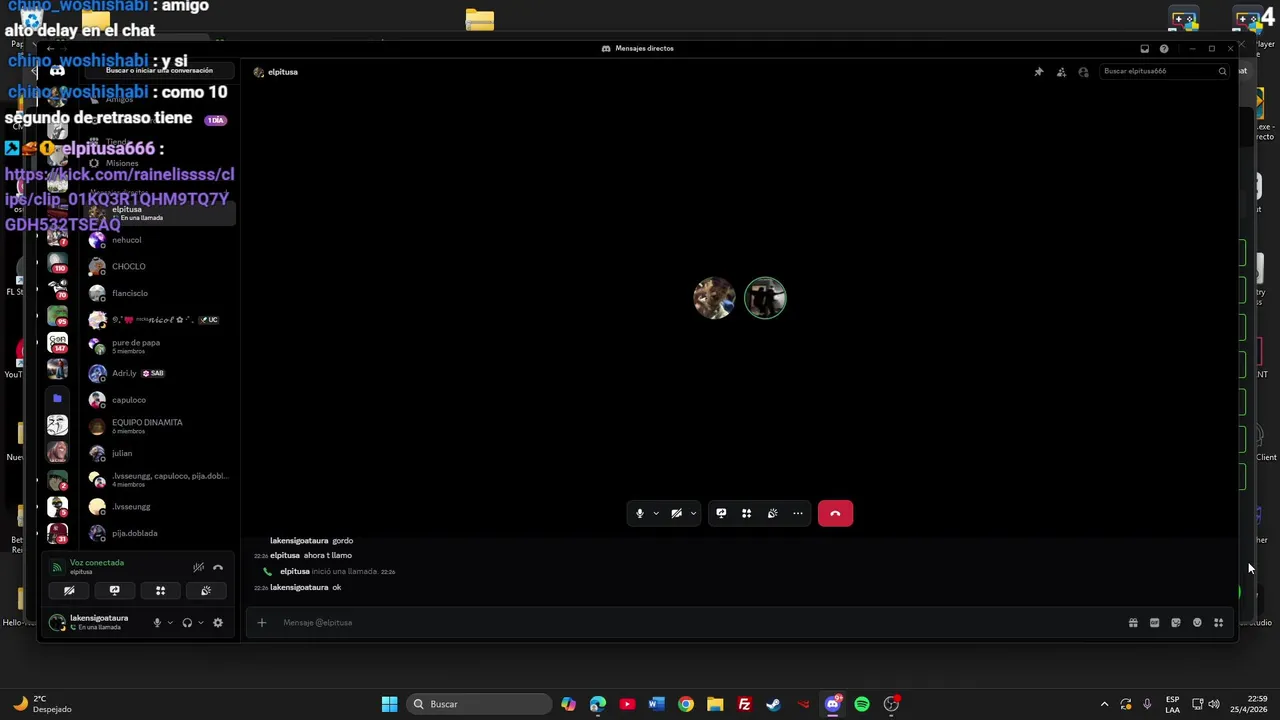
Task: Share screen button in voice panel
Action: pos(114,590)
